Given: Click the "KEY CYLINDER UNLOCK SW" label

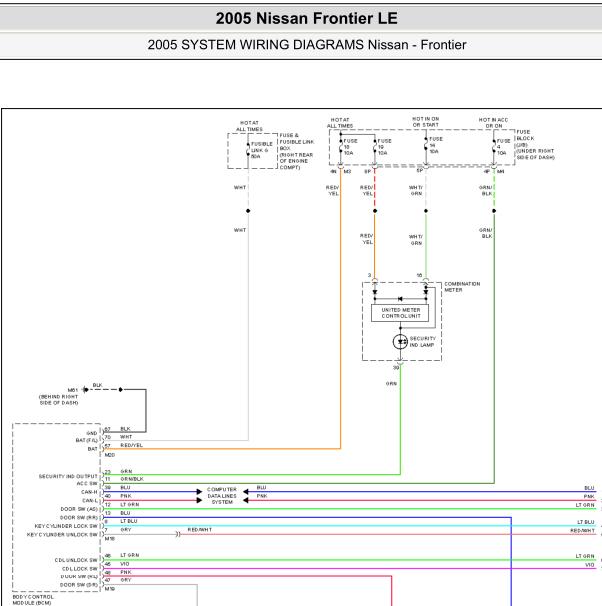Looking at the screenshot, I should click(x=62, y=535).
